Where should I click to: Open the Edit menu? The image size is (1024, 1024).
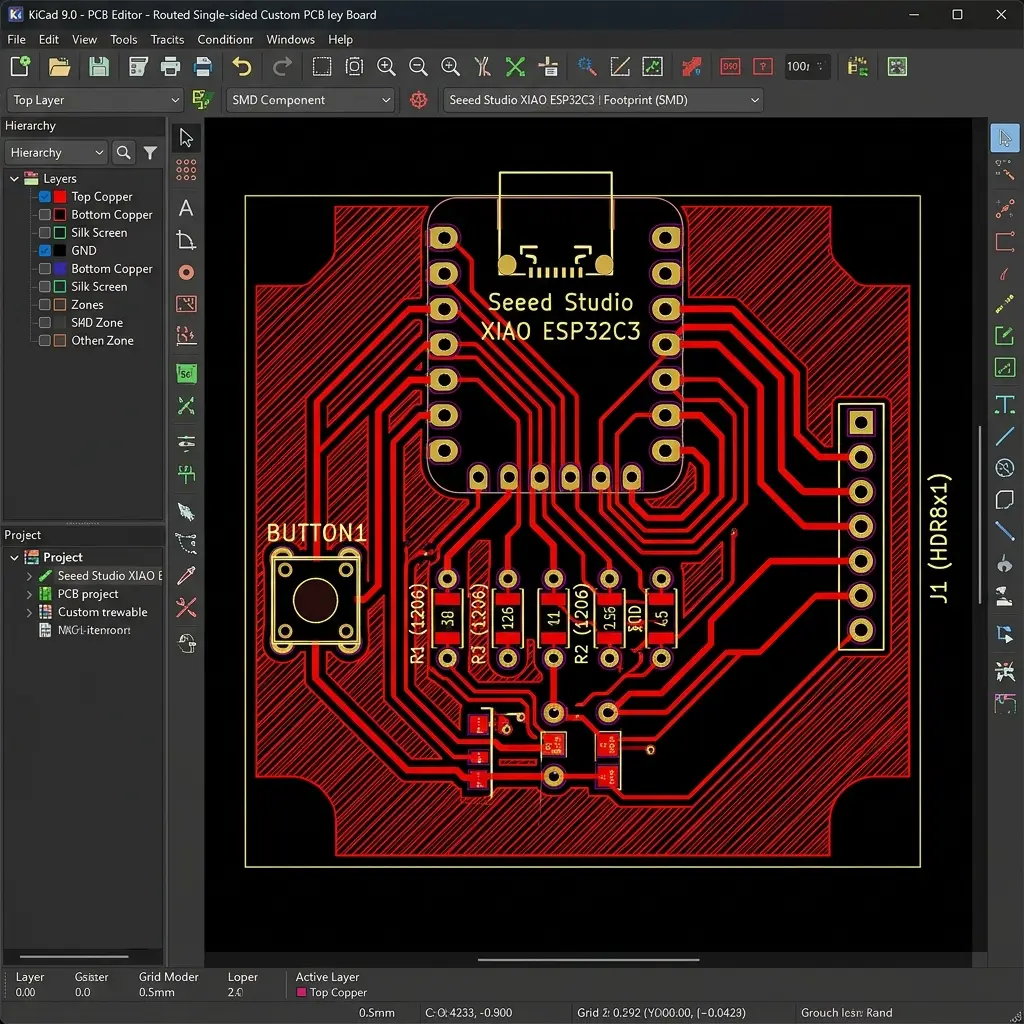point(48,39)
